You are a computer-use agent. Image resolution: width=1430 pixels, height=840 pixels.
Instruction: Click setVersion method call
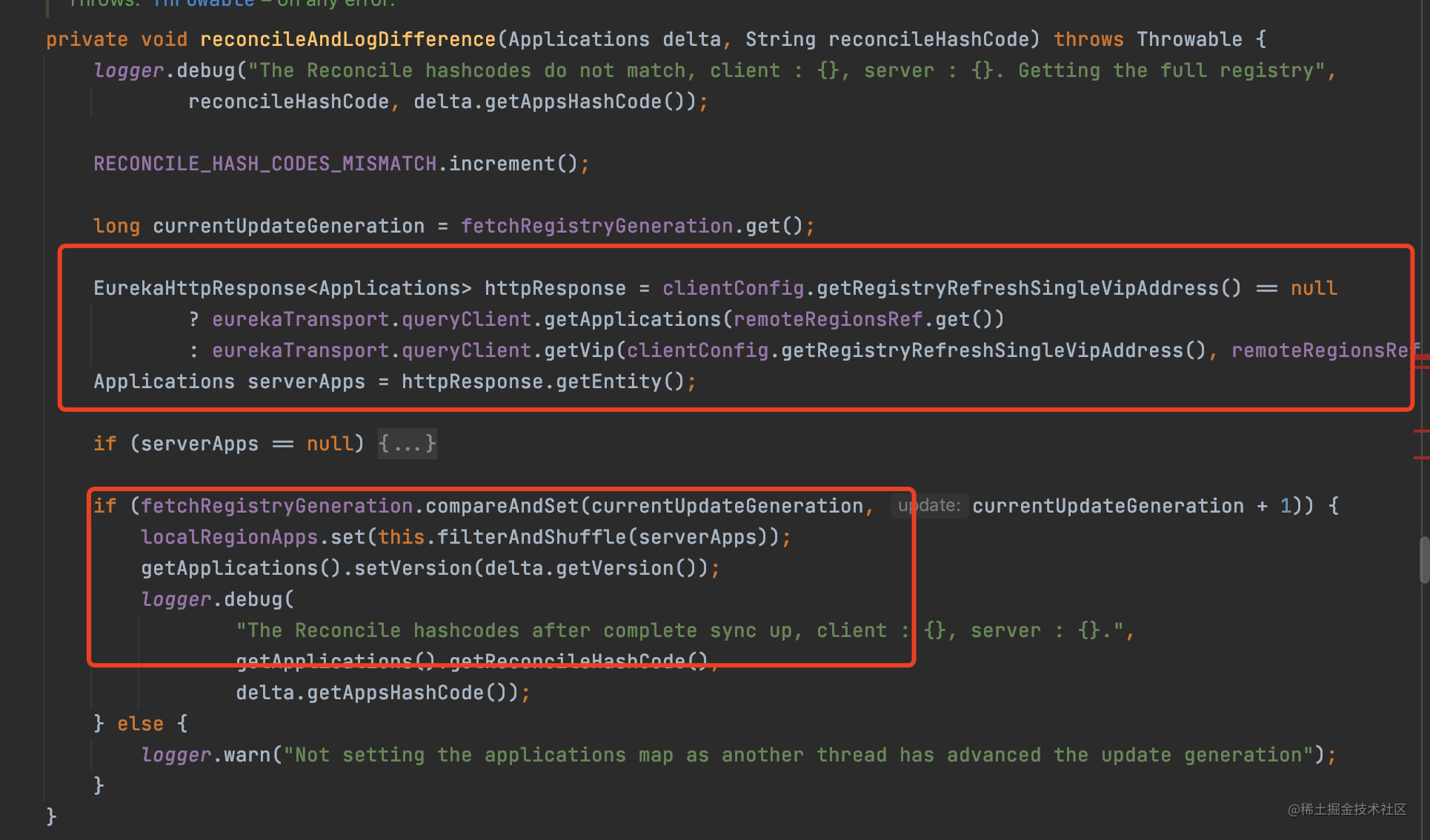coord(413,568)
